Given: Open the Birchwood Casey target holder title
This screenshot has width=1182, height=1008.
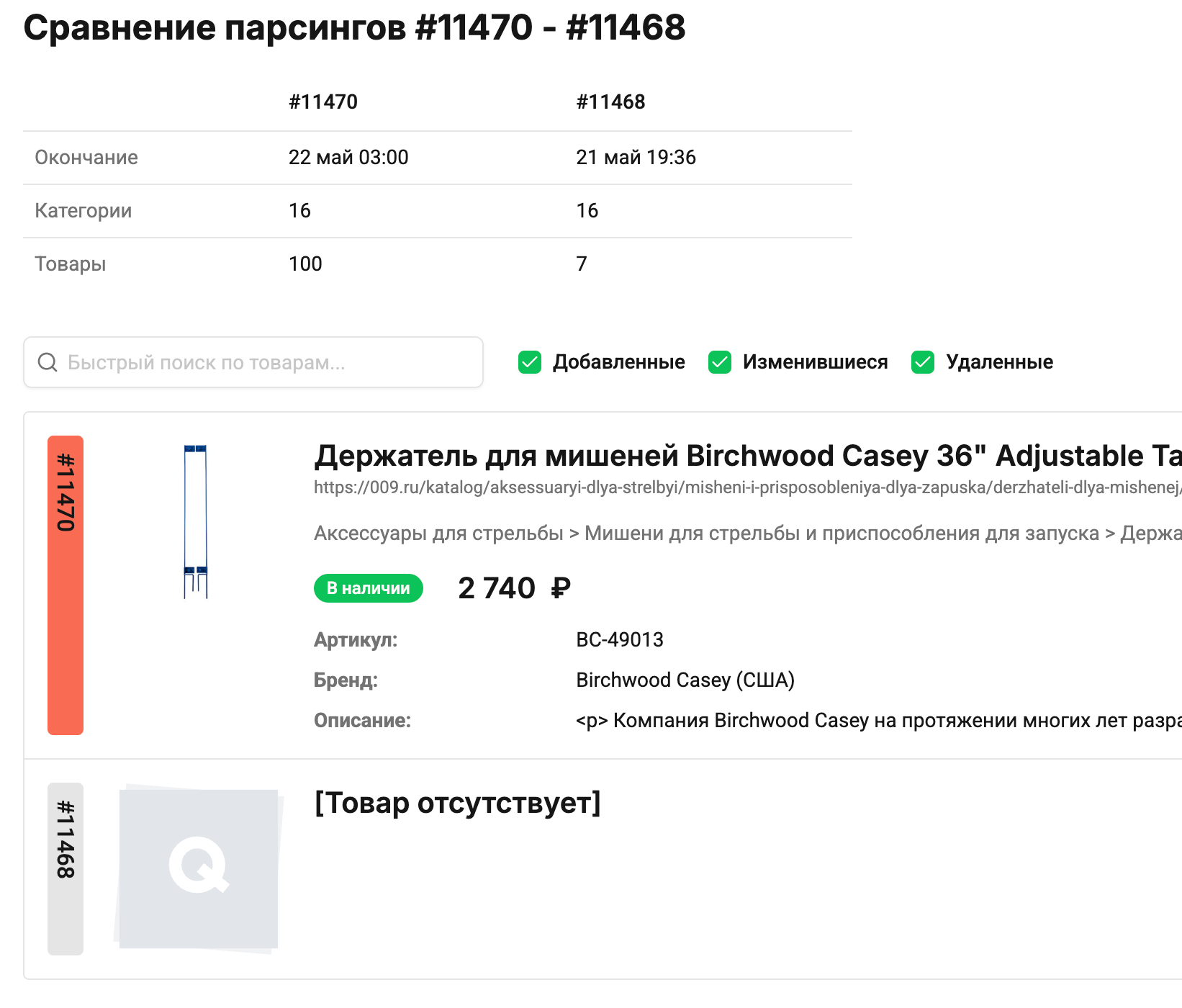Looking at the screenshot, I should 748,456.
